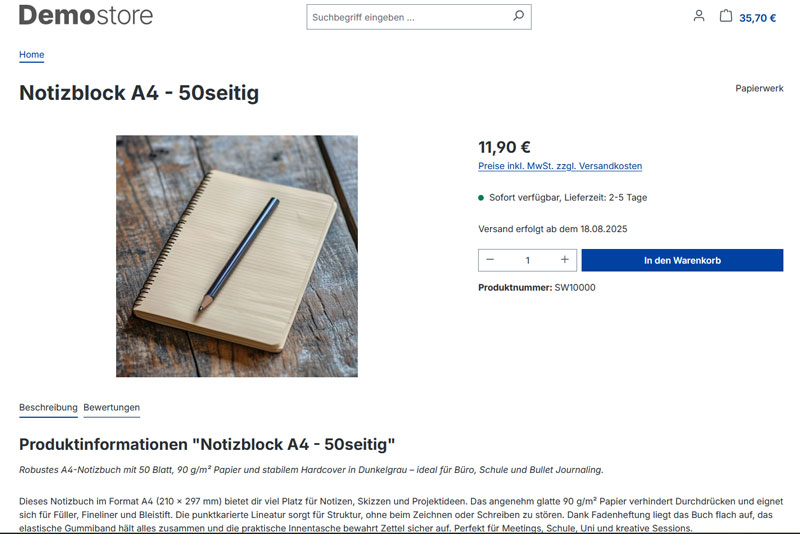Image resolution: width=800 pixels, height=534 pixels.
Task: Click the cart total 35,70 €
Action: [x=758, y=18]
